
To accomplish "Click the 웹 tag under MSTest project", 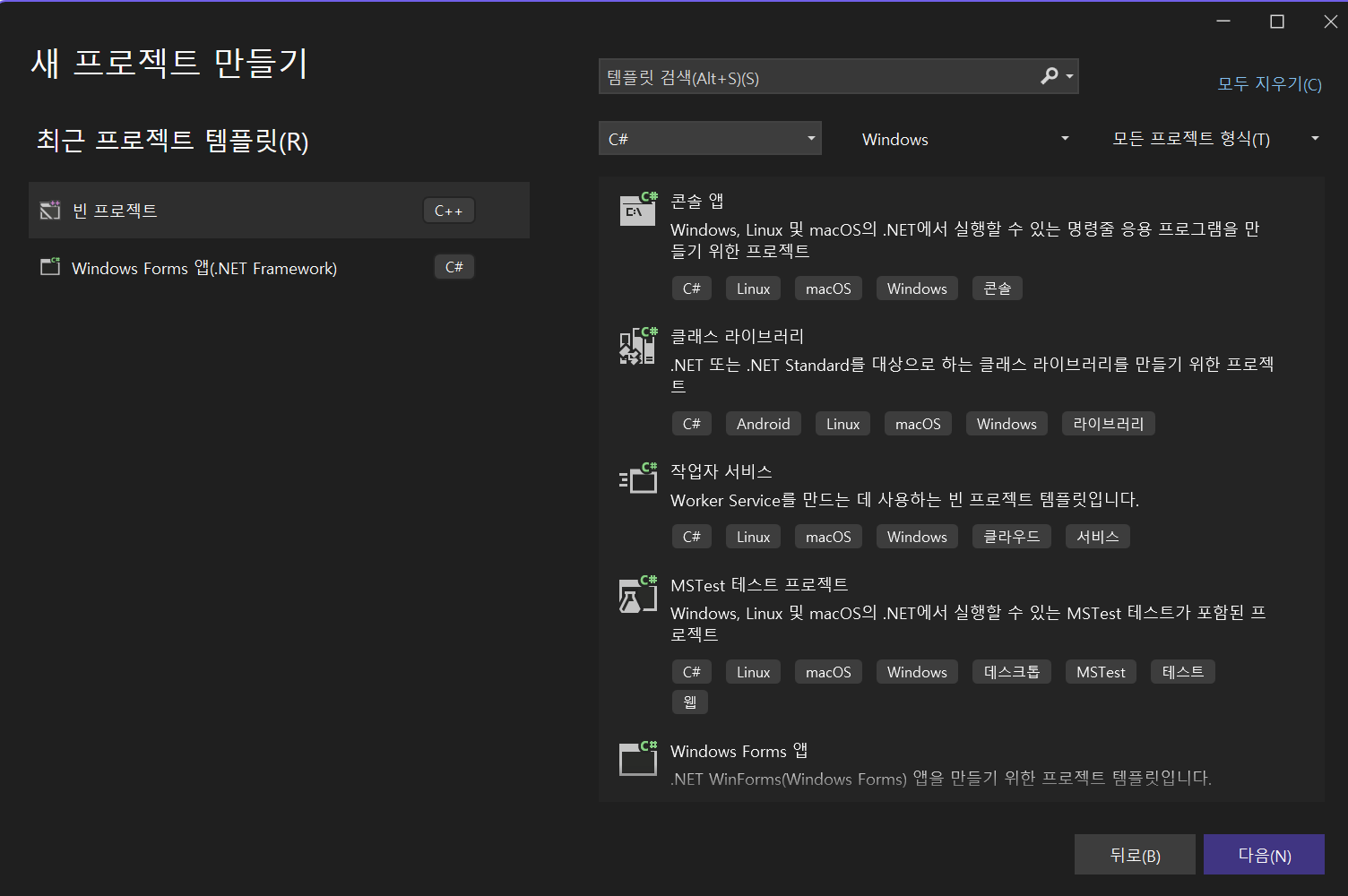I will [690, 702].
